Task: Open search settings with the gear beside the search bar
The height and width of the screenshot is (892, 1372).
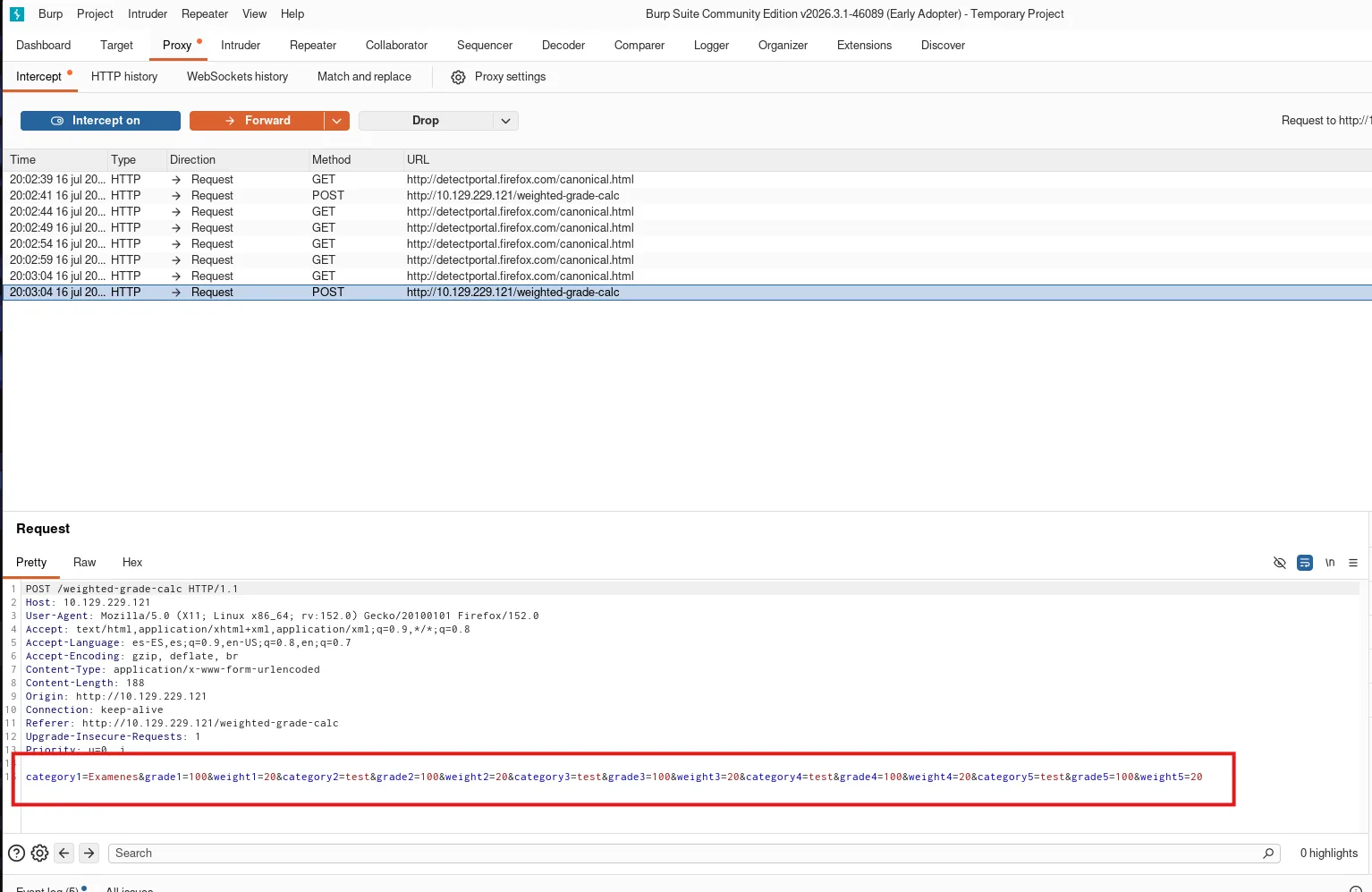Action: pos(39,854)
